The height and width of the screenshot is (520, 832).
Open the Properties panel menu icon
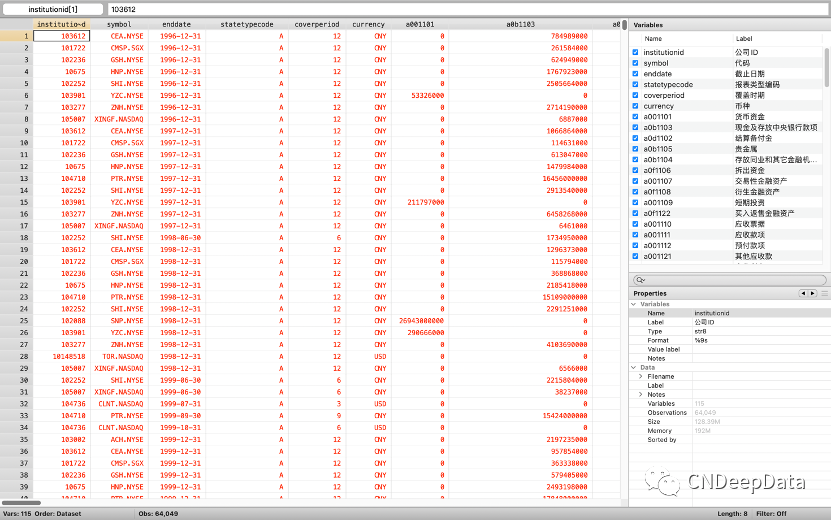click(825, 293)
